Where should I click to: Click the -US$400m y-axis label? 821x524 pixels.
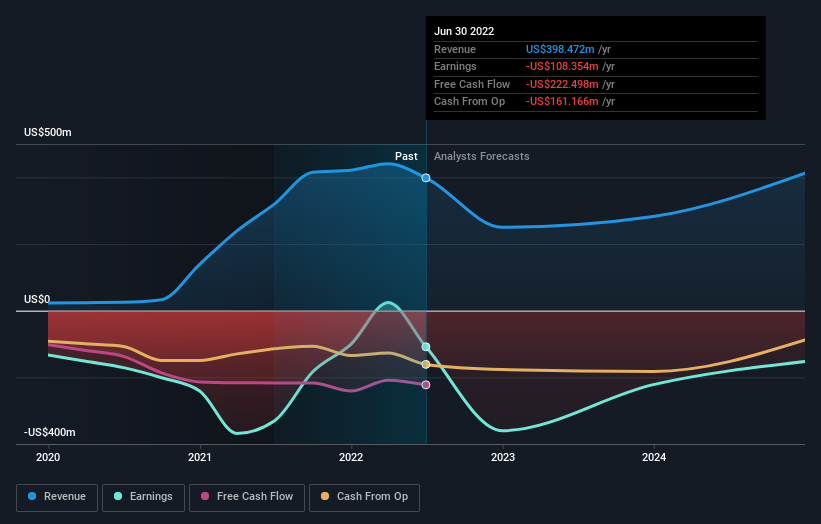(x=50, y=432)
